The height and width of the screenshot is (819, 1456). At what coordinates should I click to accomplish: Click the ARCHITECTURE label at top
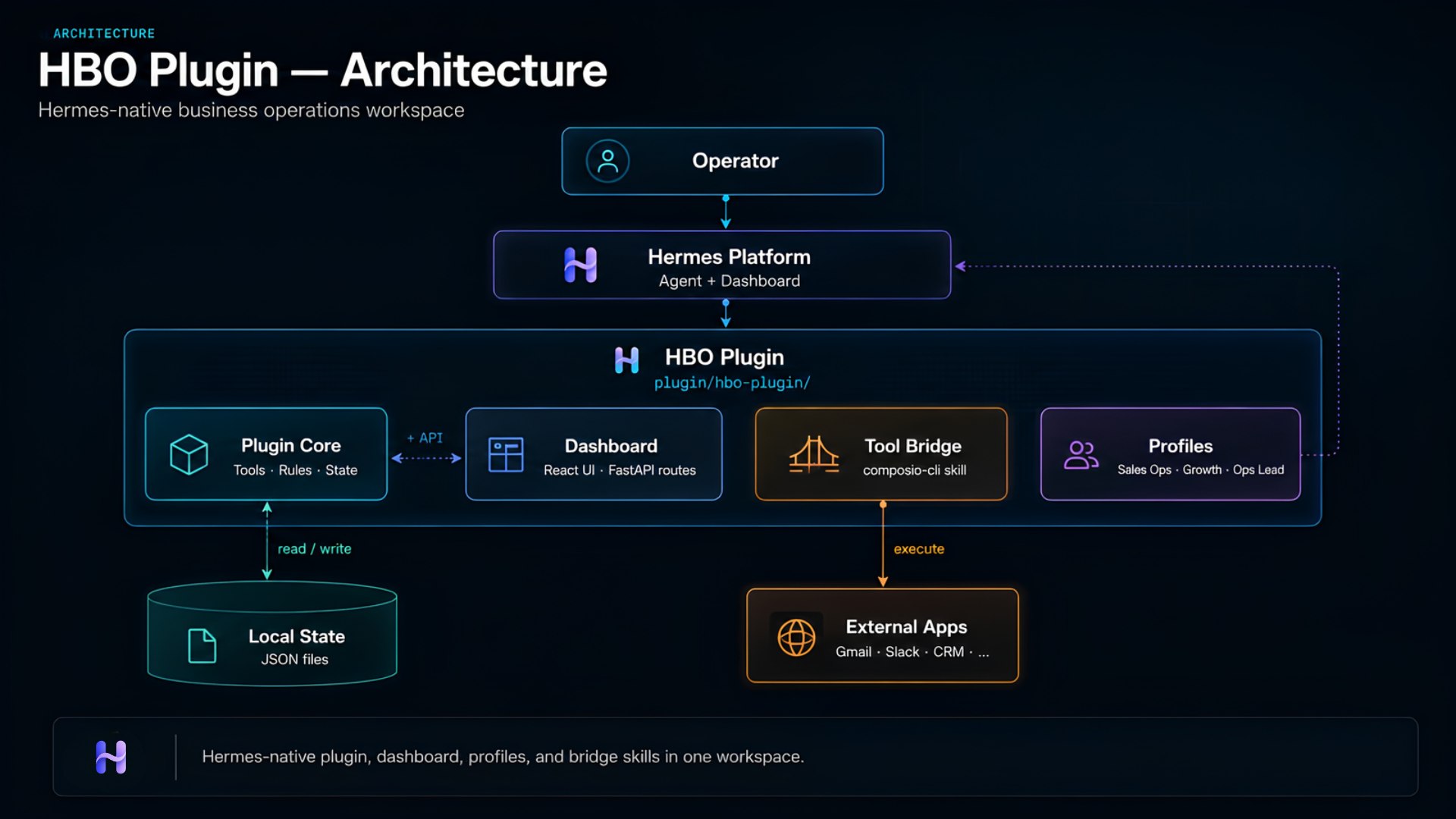[104, 33]
